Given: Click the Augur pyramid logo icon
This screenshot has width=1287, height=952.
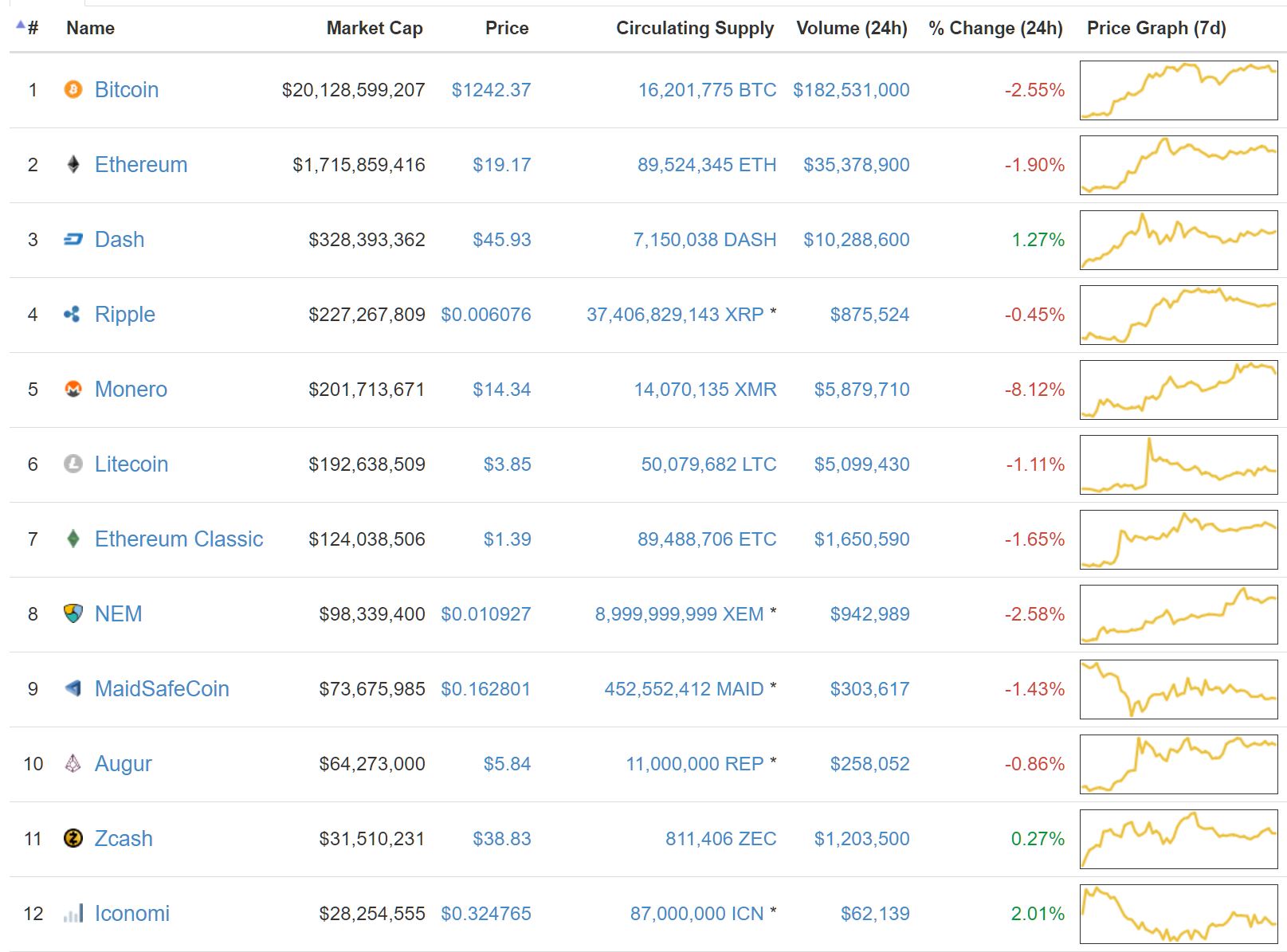Looking at the screenshot, I should click(x=73, y=763).
